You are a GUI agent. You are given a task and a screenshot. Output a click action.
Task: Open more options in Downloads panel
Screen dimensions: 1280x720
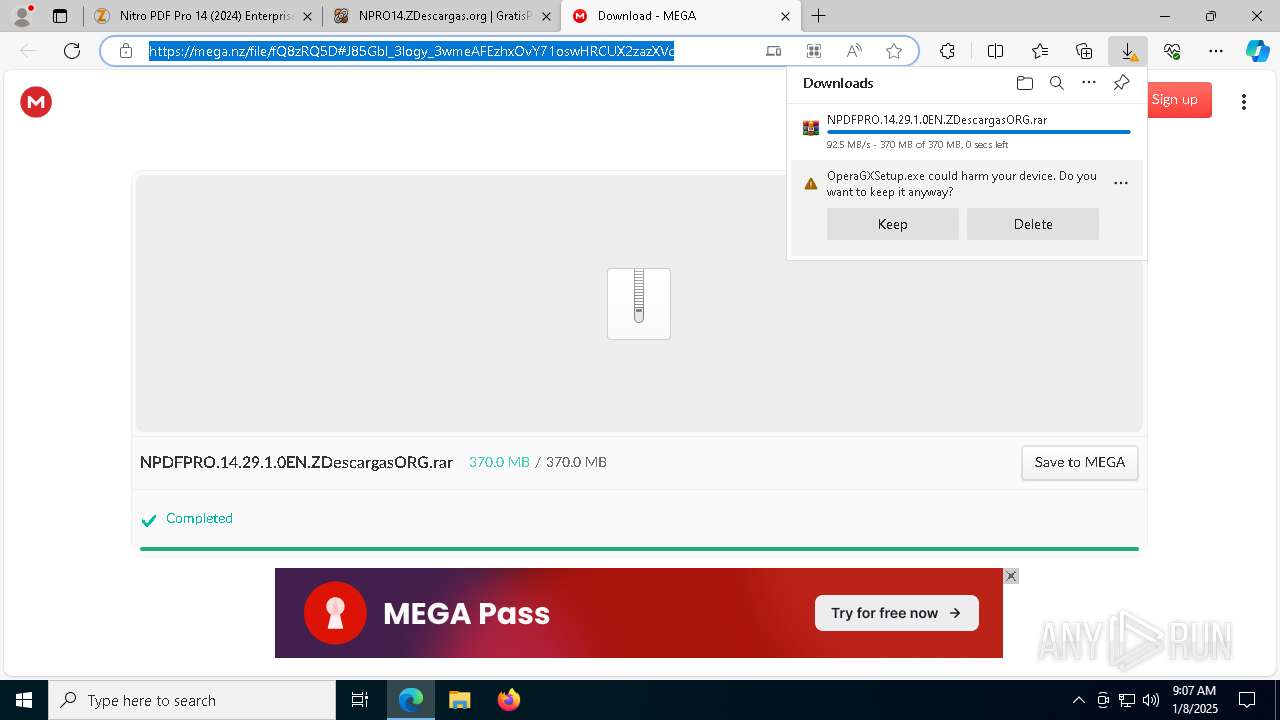(x=1089, y=83)
